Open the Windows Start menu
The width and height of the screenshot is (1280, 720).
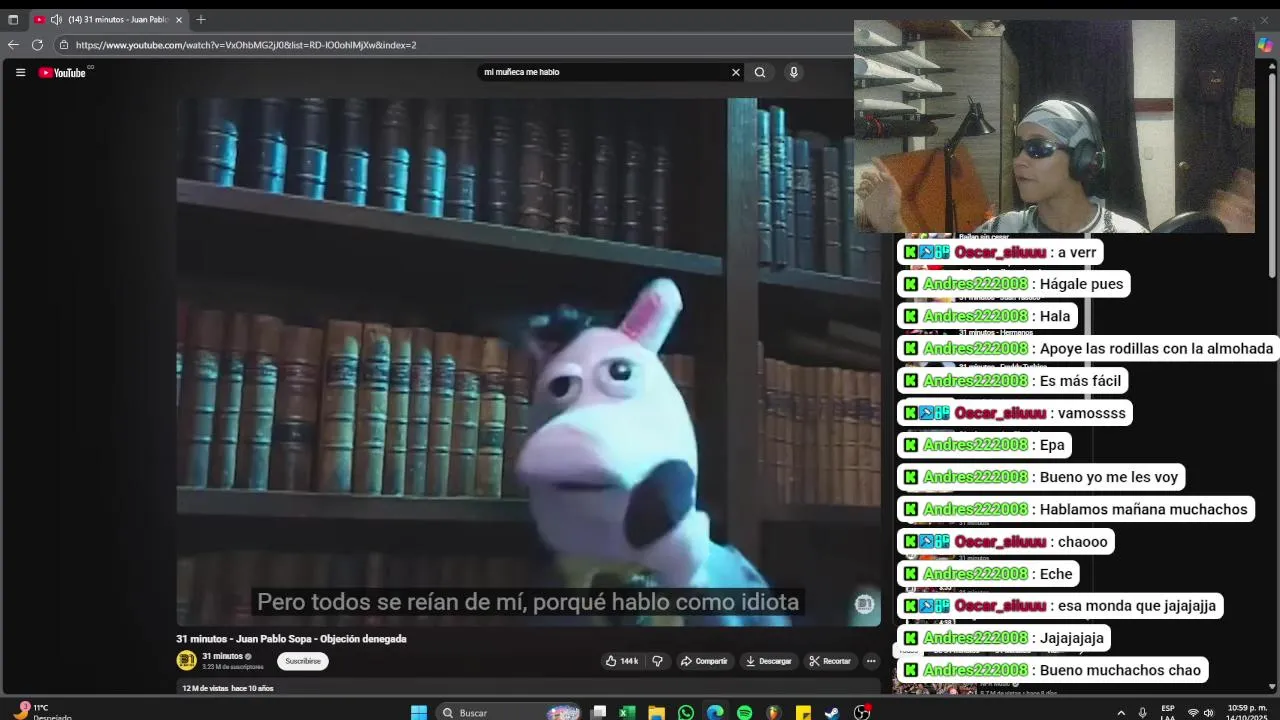419,712
